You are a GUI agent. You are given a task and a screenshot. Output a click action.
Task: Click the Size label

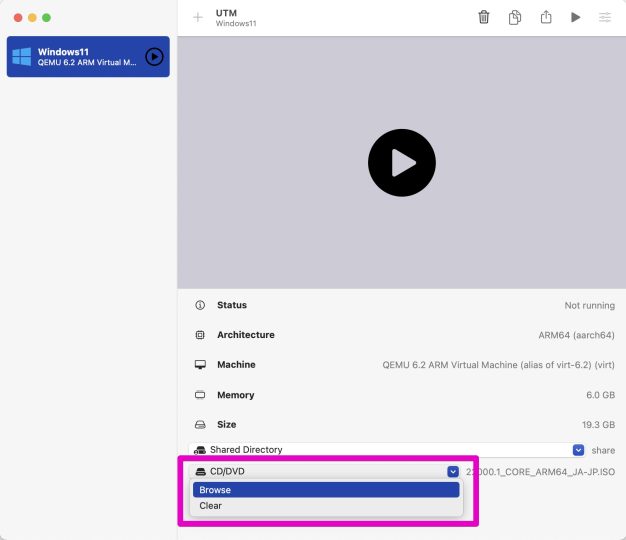[x=226, y=425]
